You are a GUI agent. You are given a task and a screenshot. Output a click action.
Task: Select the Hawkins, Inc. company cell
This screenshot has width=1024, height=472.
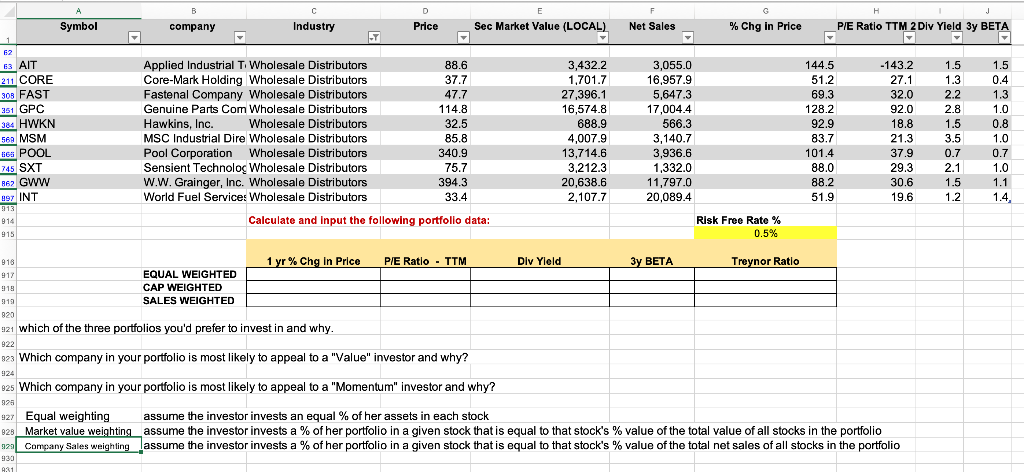point(194,123)
